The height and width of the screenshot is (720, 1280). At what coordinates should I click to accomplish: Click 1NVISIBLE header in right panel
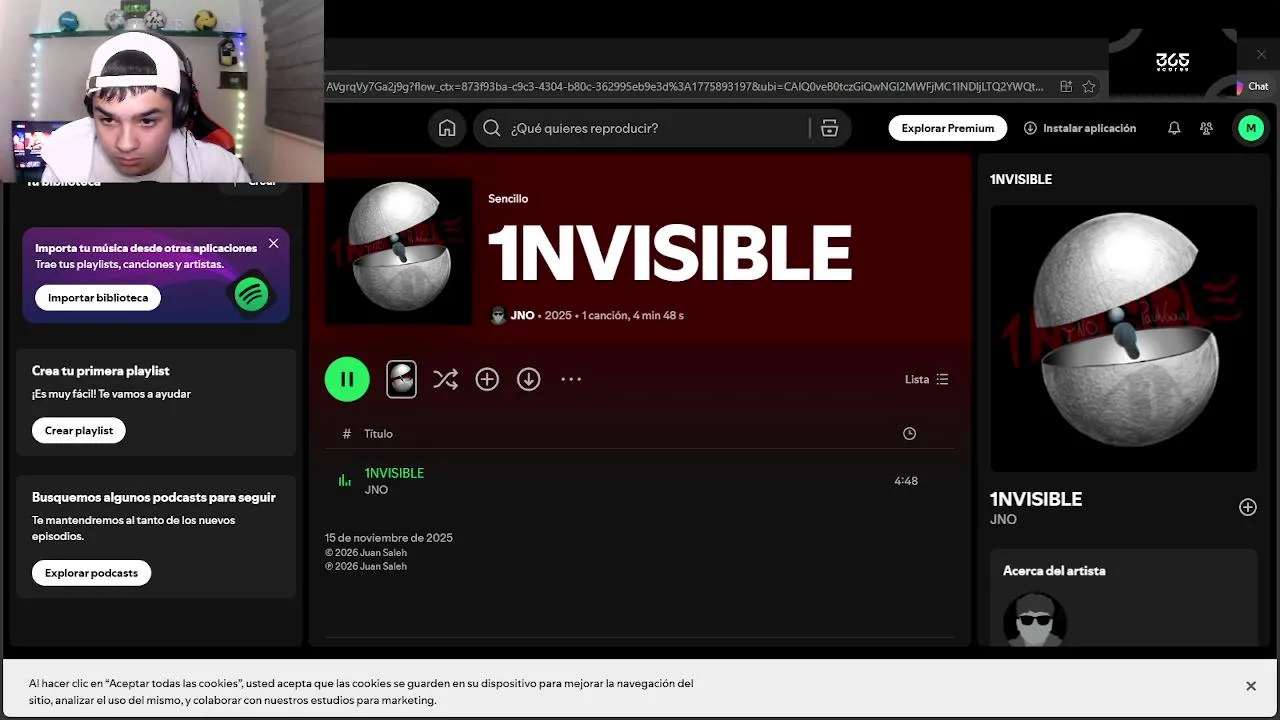coord(1021,179)
